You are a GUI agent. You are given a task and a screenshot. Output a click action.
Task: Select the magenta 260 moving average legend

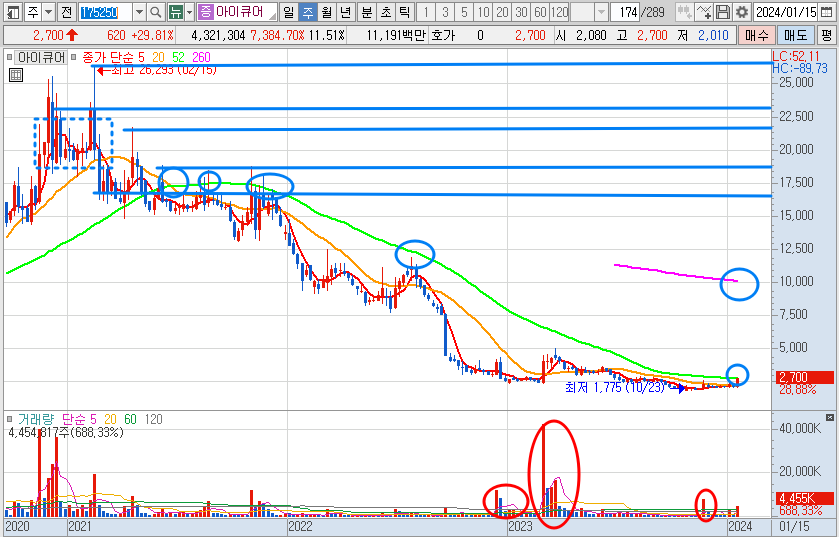(201, 57)
